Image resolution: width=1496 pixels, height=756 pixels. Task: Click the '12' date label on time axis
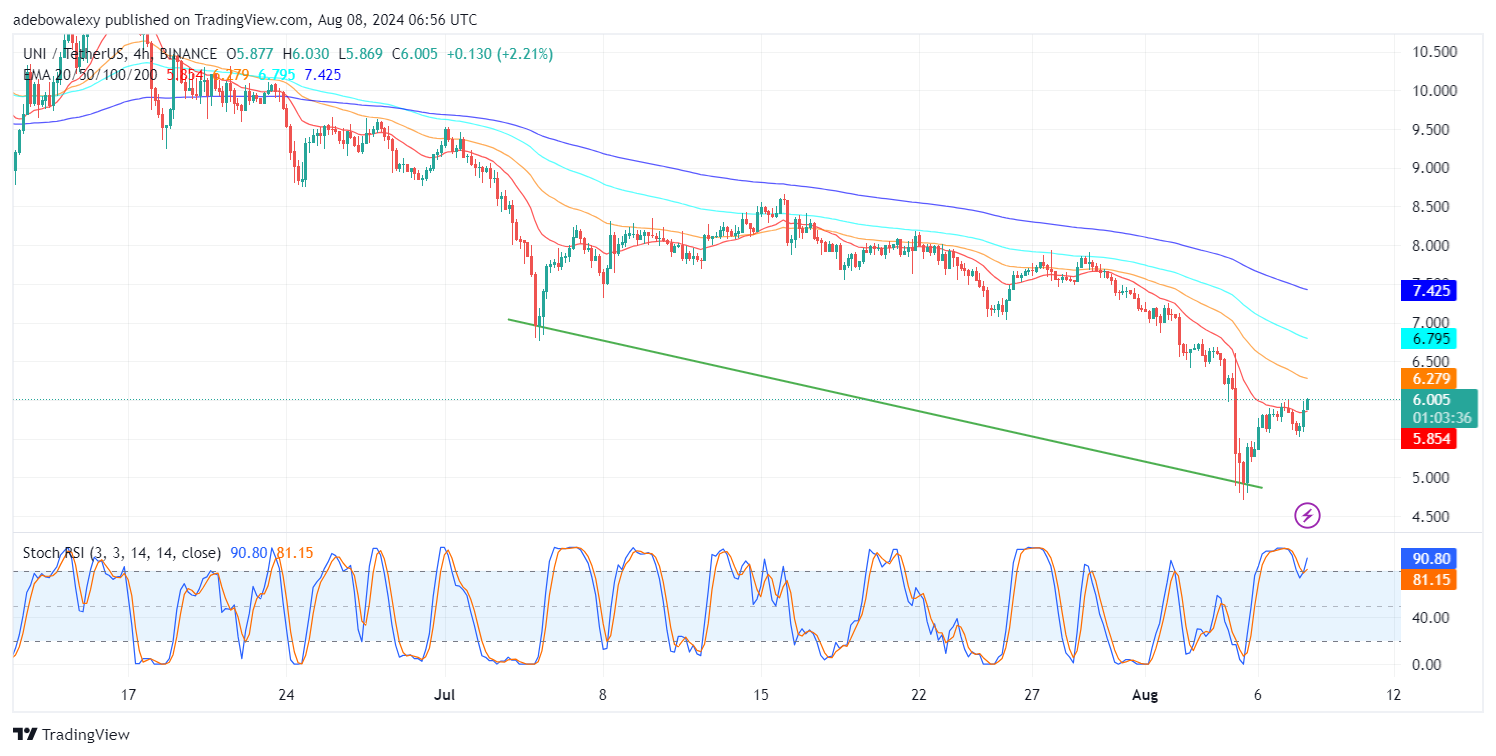coord(1393,694)
